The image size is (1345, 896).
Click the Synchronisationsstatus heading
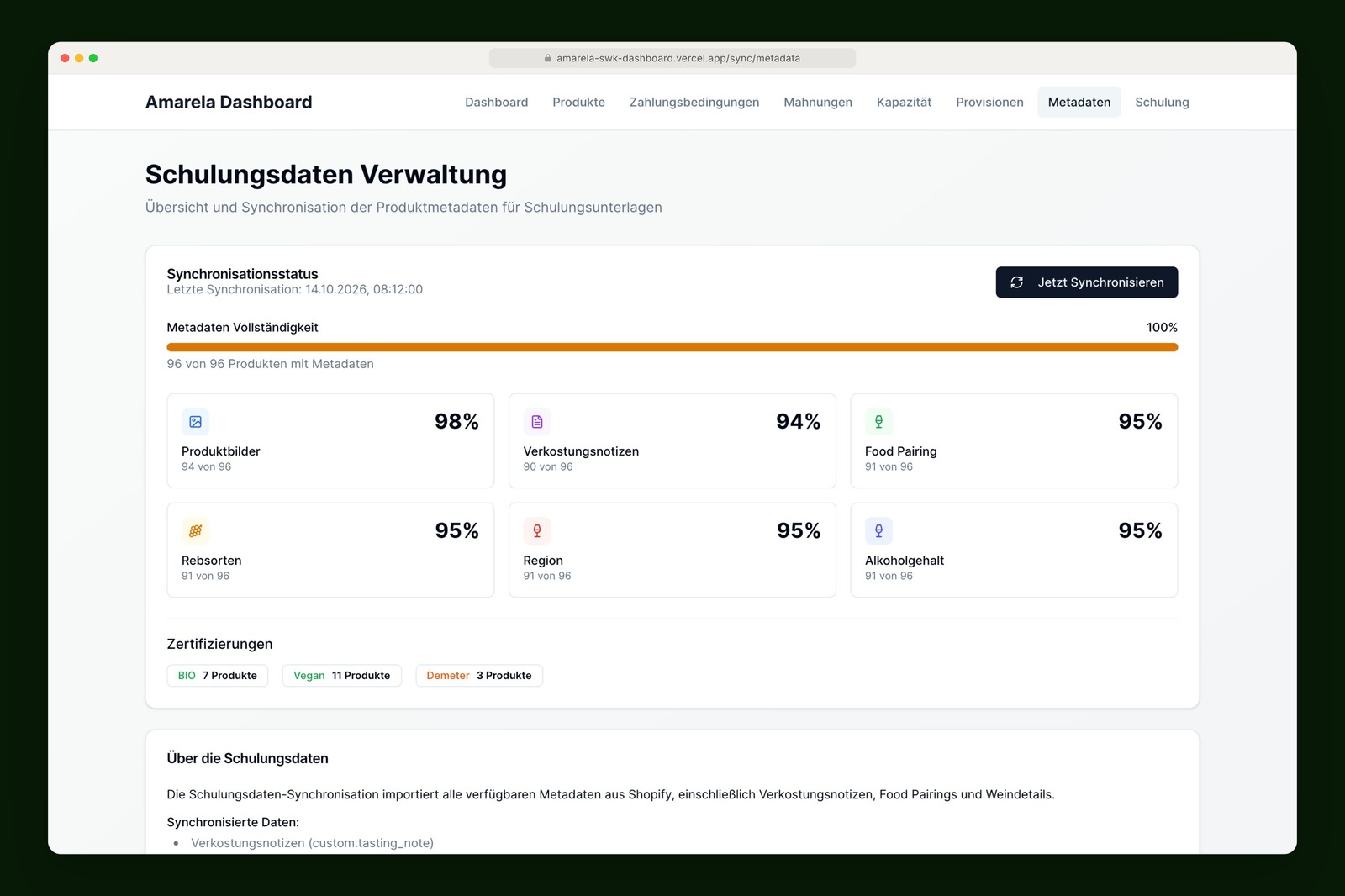243,274
